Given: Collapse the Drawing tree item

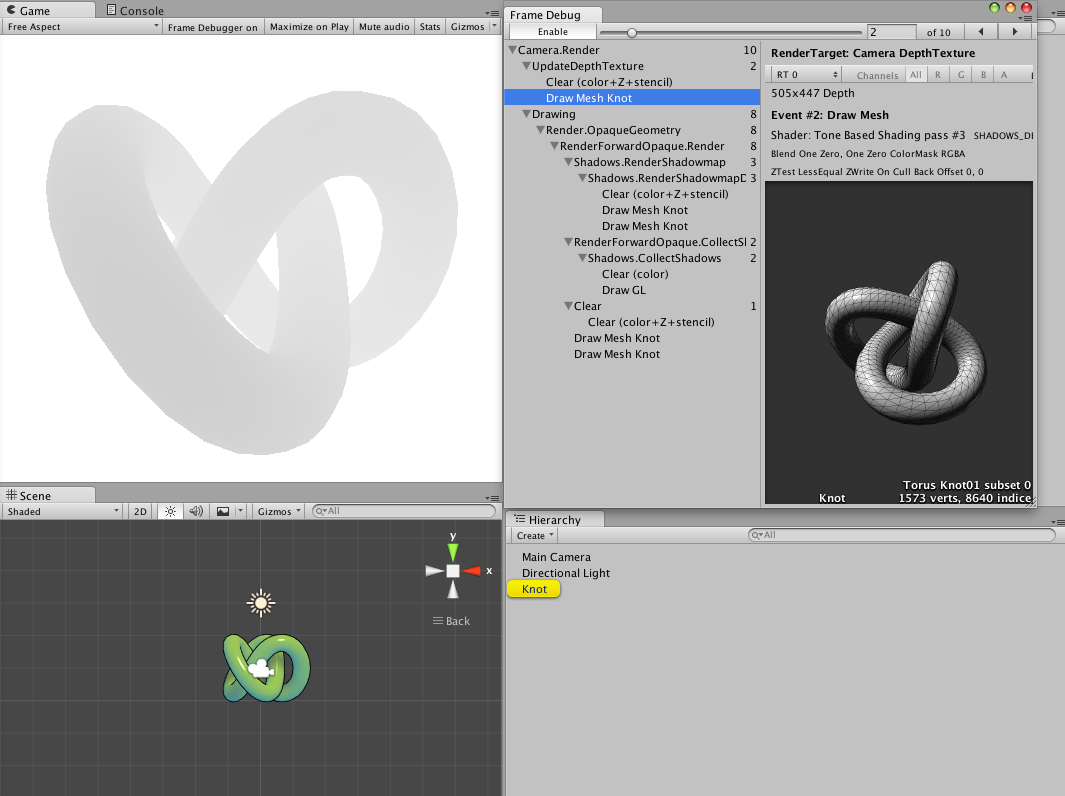Looking at the screenshot, I should click(x=527, y=114).
